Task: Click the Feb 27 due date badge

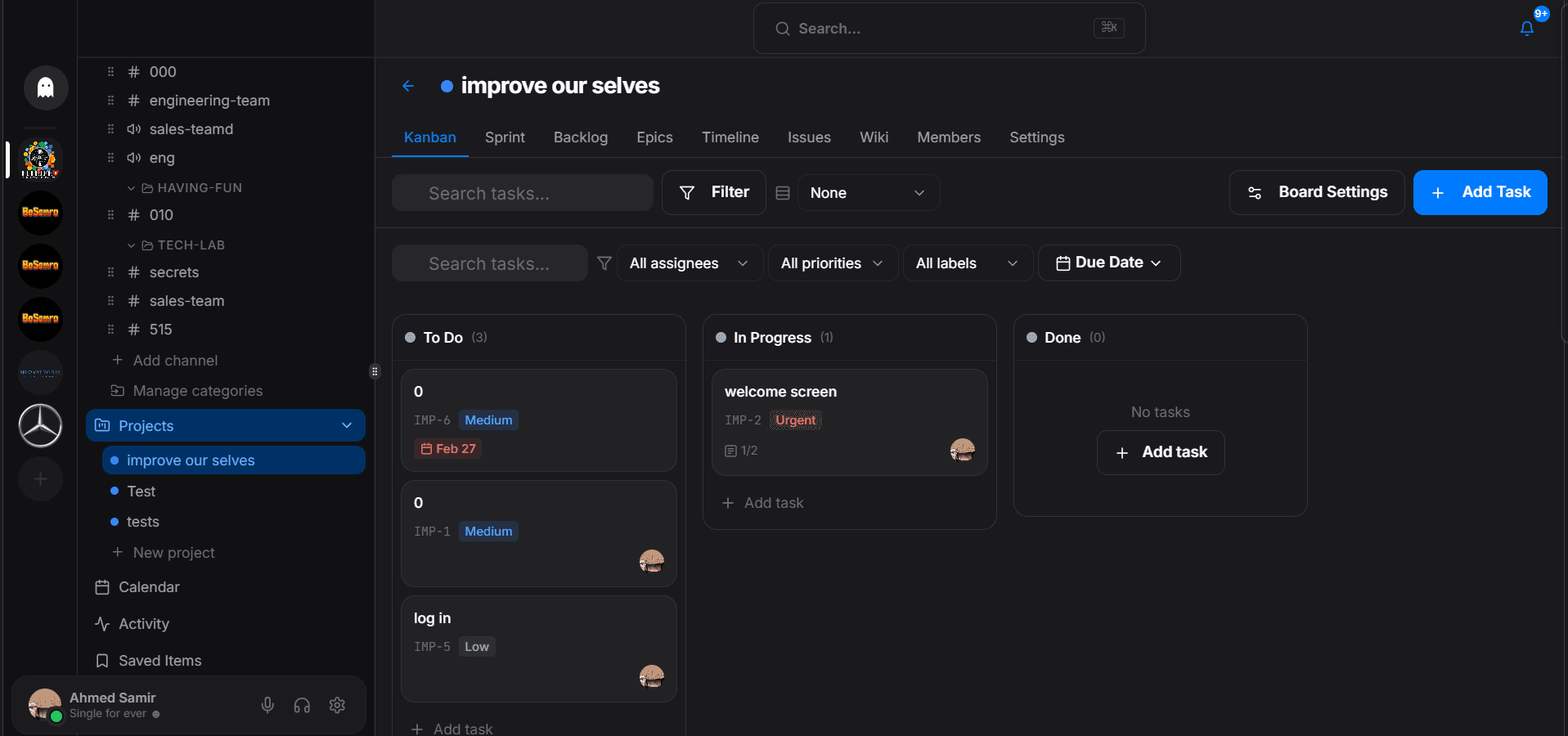Action: click(447, 449)
